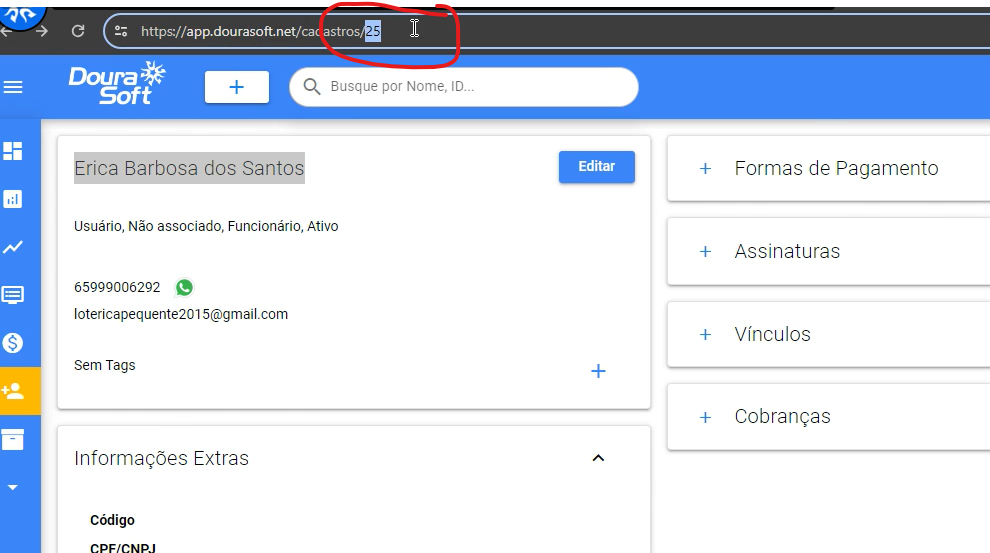The image size is (990, 553).
Task: Open the dashboard icon in the sidebar
Action: coord(13,151)
